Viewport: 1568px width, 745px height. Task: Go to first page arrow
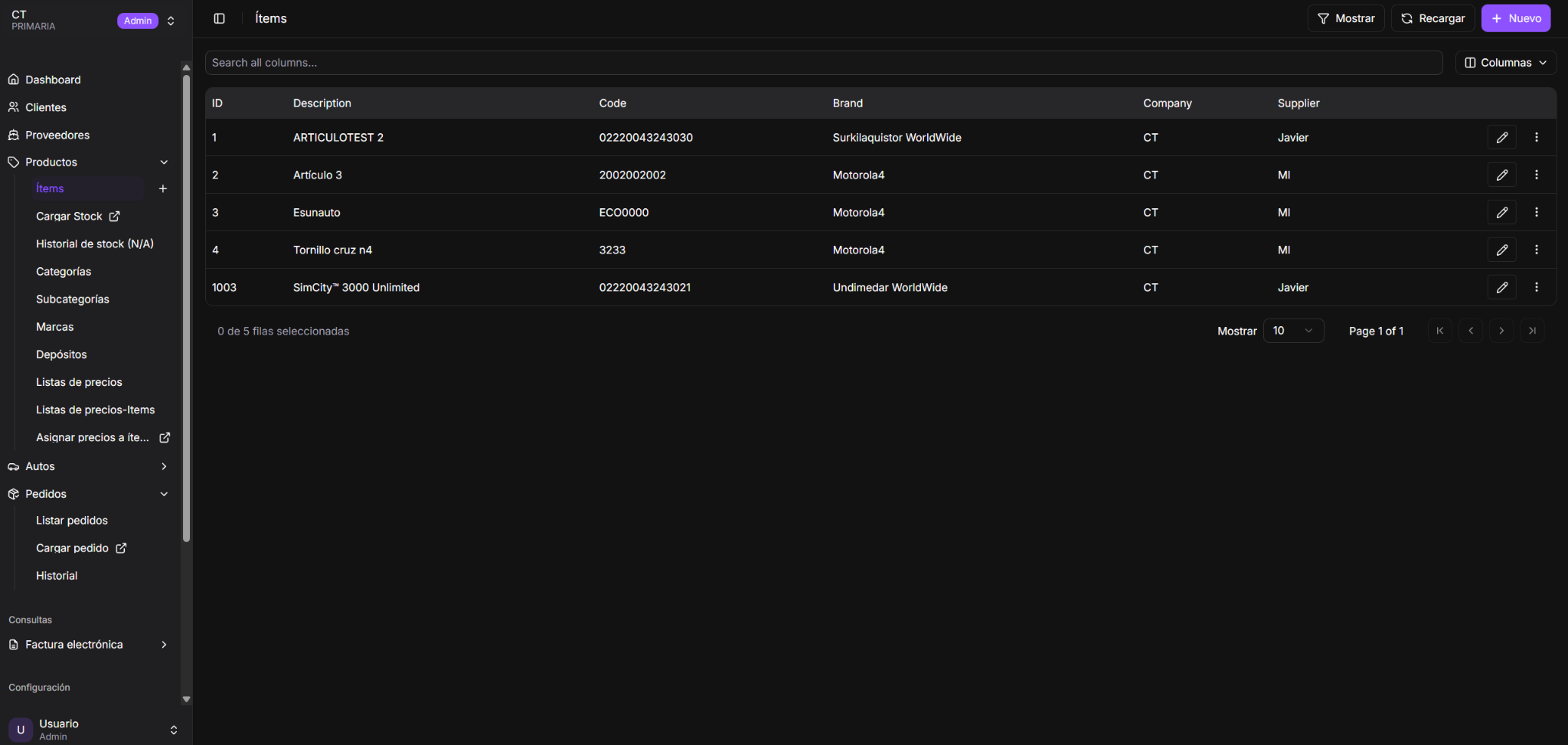(1440, 331)
